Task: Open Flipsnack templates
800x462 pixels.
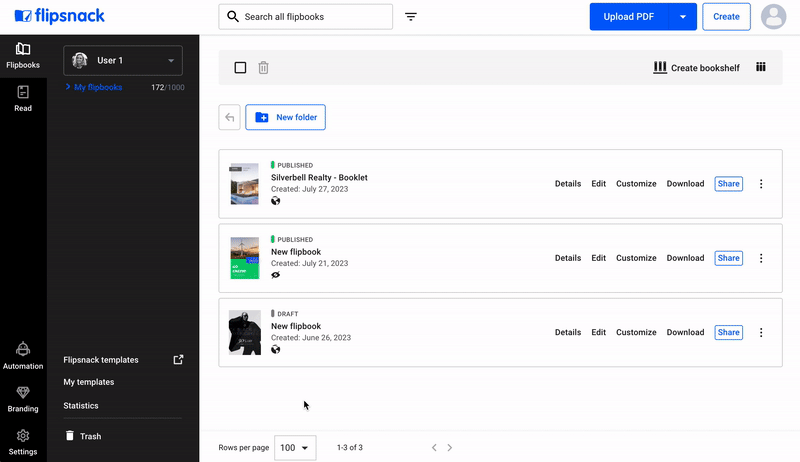Action: click(101, 360)
